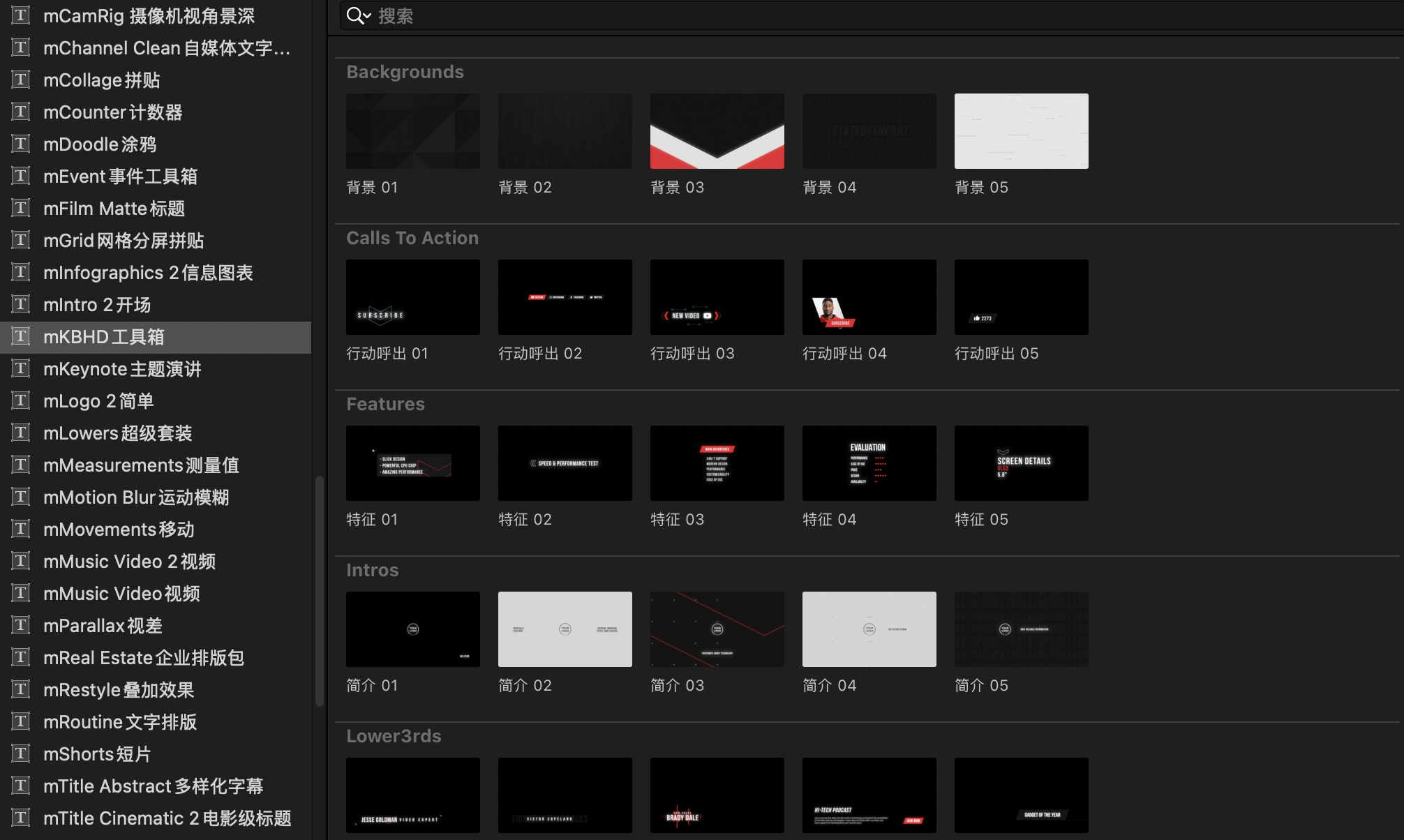Screen dimensions: 1404x840
Task: Click the T icon beside mEvent 事件工具箱
Action: coord(21,176)
